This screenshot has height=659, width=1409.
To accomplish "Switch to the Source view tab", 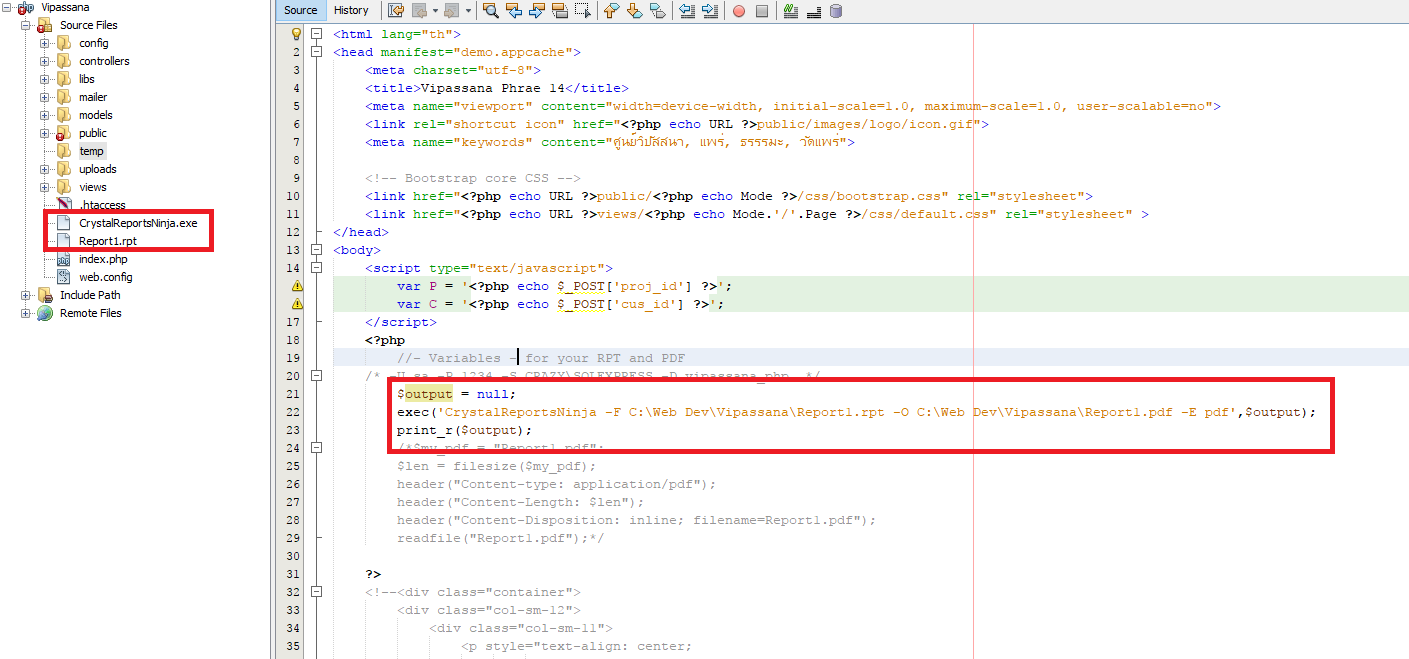I will click(300, 10).
